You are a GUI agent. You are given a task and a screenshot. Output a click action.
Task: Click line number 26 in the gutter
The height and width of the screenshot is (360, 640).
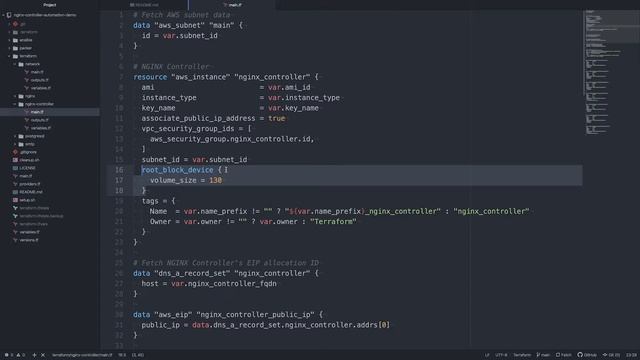[119, 273]
